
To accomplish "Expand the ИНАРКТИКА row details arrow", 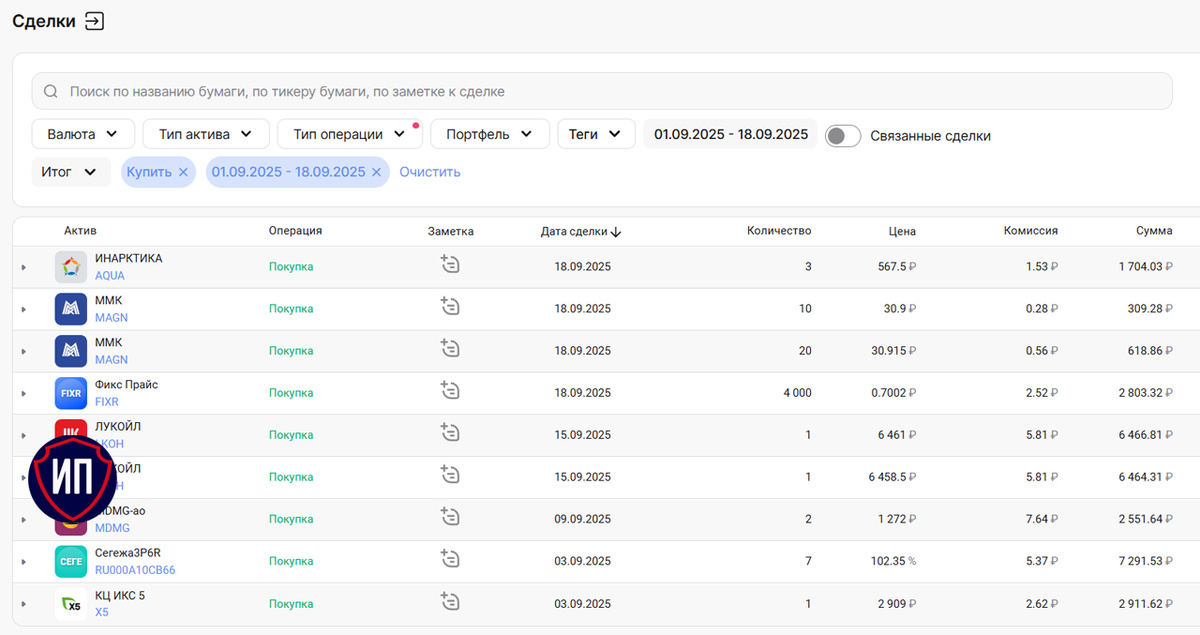I will pos(23,267).
